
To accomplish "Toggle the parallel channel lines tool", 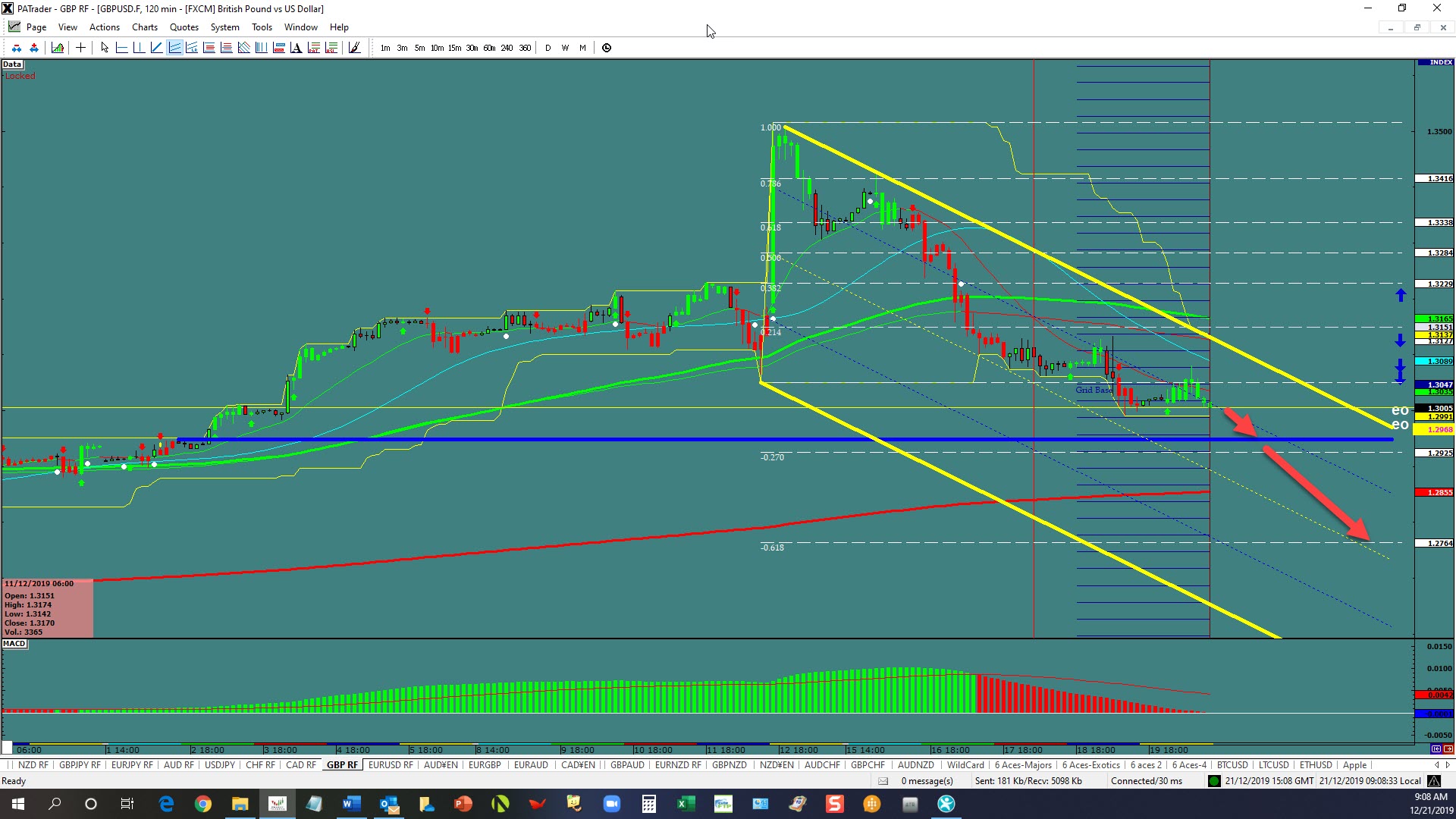I will pyautogui.click(x=174, y=48).
